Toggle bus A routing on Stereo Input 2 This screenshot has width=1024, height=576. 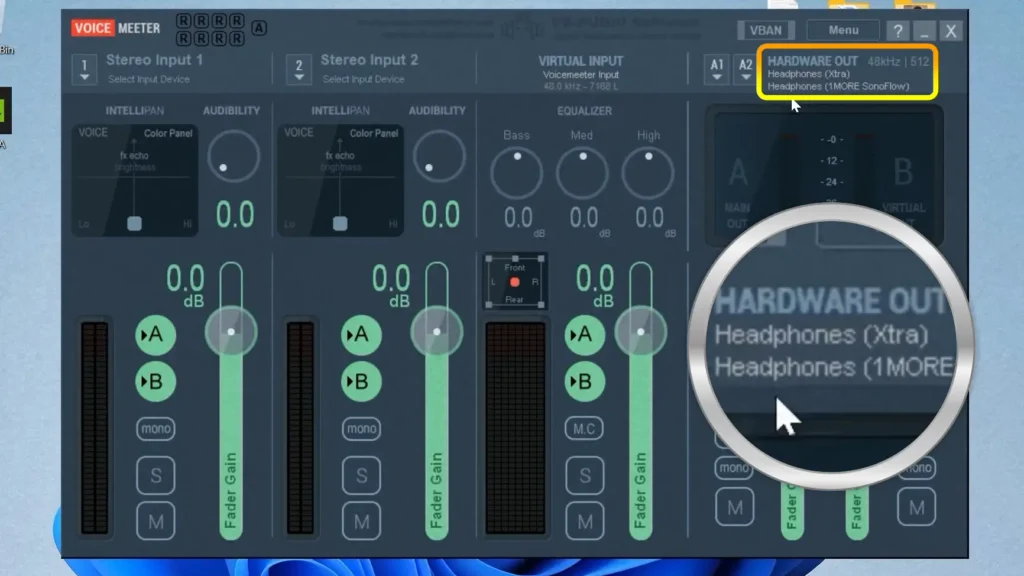tap(360, 334)
